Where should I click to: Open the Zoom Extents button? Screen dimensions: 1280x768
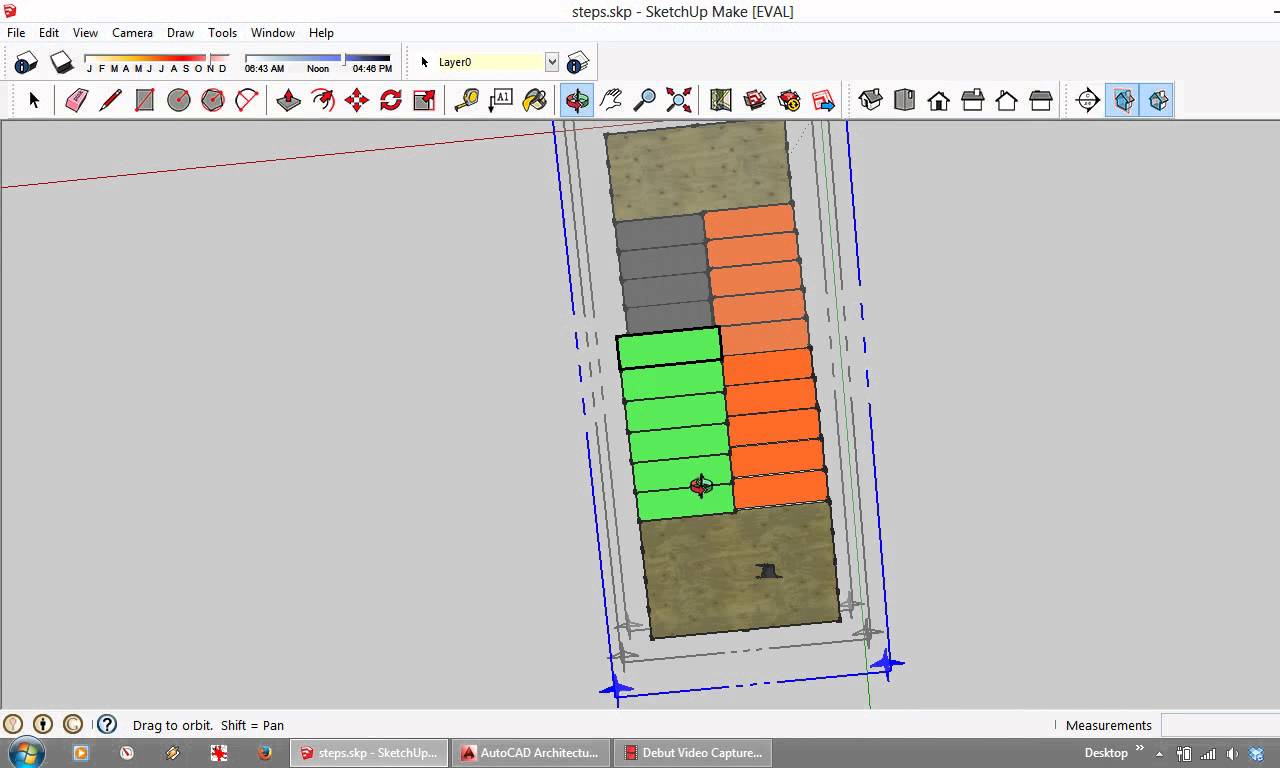(x=679, y=100)
